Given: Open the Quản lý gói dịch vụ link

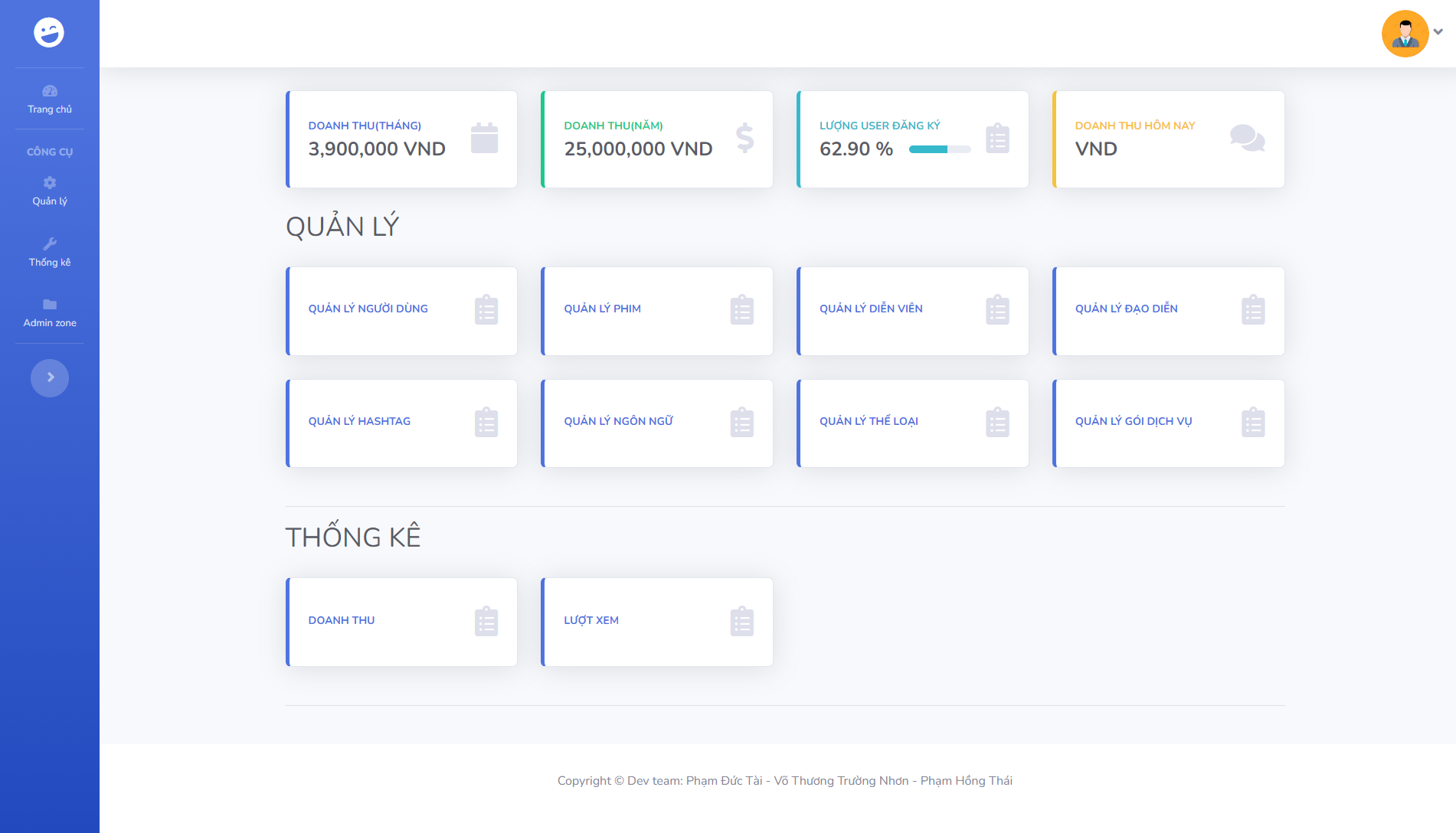Looking at the screenshot, I should pos(1134,421).
